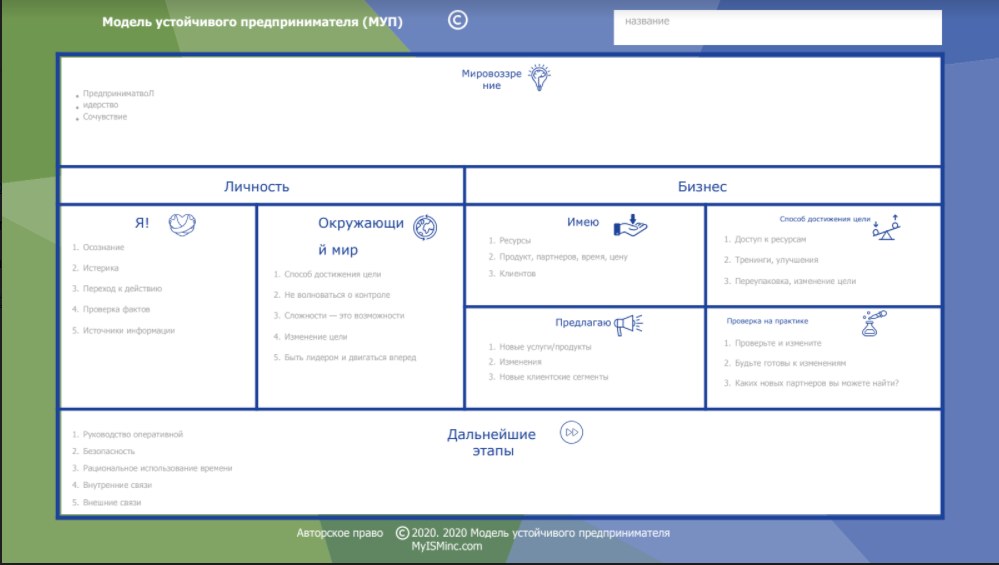The width and height of the screenshot is (999, 565).
Task: Select item Доступ к ресурсам
Action: [x=770, y=240]
